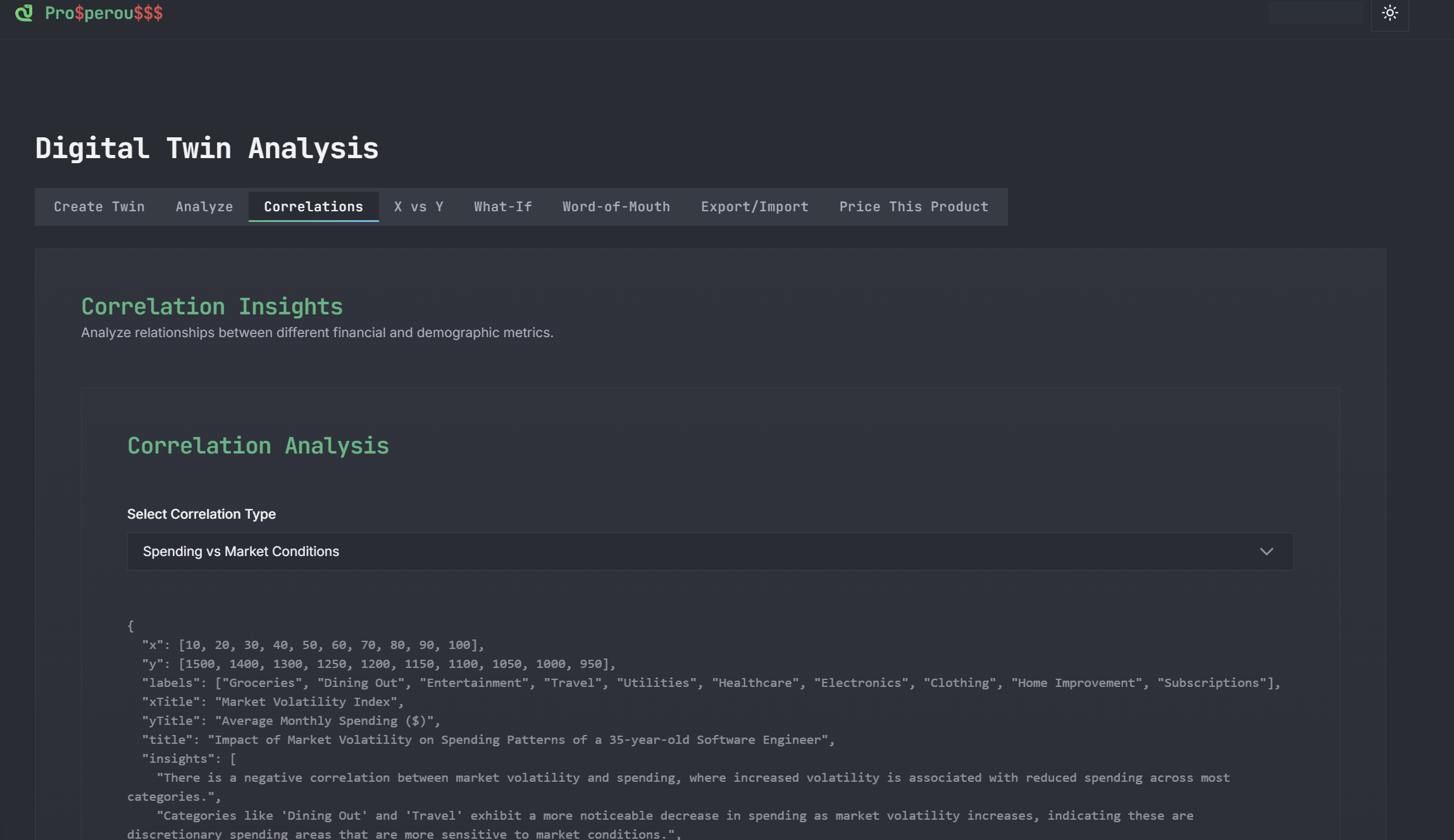The height and width of the screenshot is (840, 1454).
Task: Open the Export/Import tab
Action: pos(754,207)
